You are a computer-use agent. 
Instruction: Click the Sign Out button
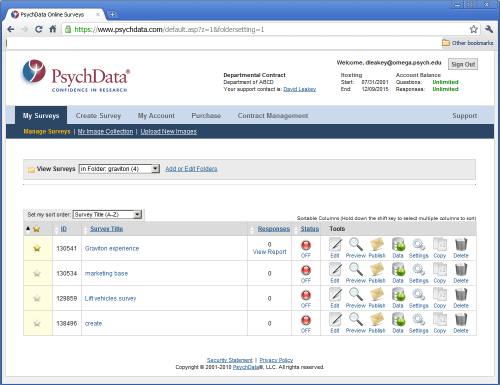click(x=463, y=64)
